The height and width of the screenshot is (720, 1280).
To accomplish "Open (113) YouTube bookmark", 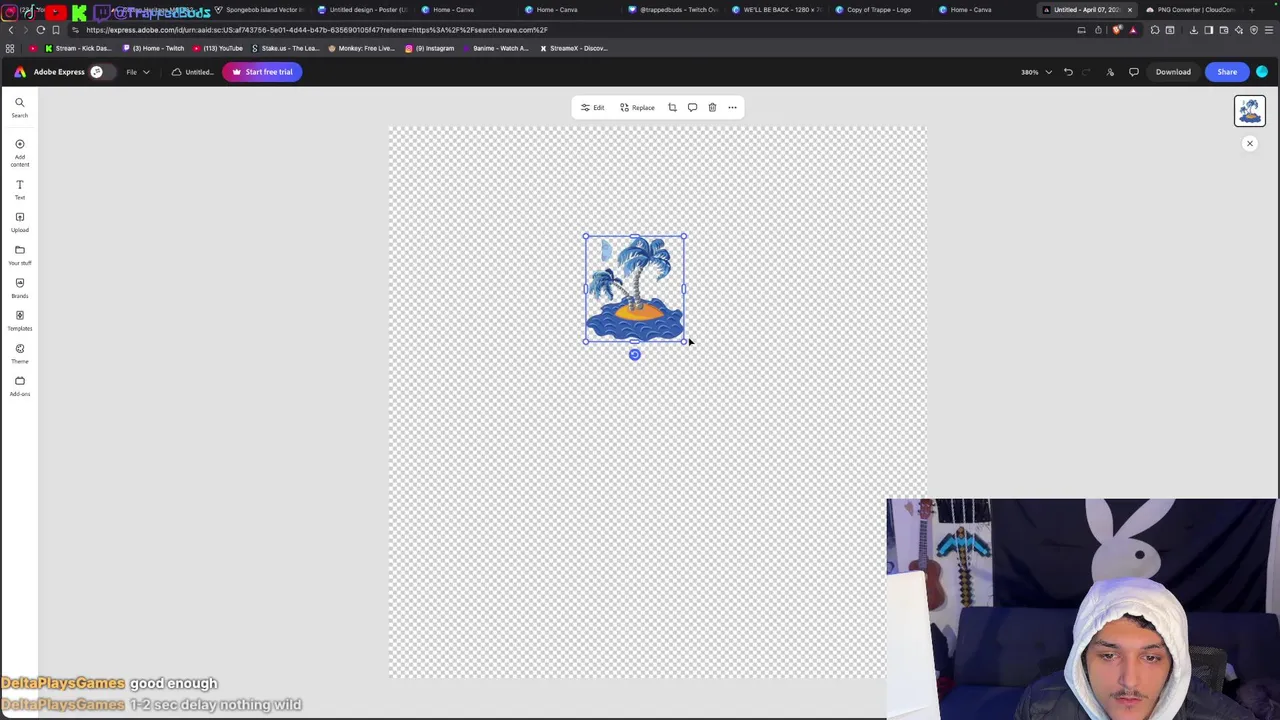I will (x=218, y=48).
